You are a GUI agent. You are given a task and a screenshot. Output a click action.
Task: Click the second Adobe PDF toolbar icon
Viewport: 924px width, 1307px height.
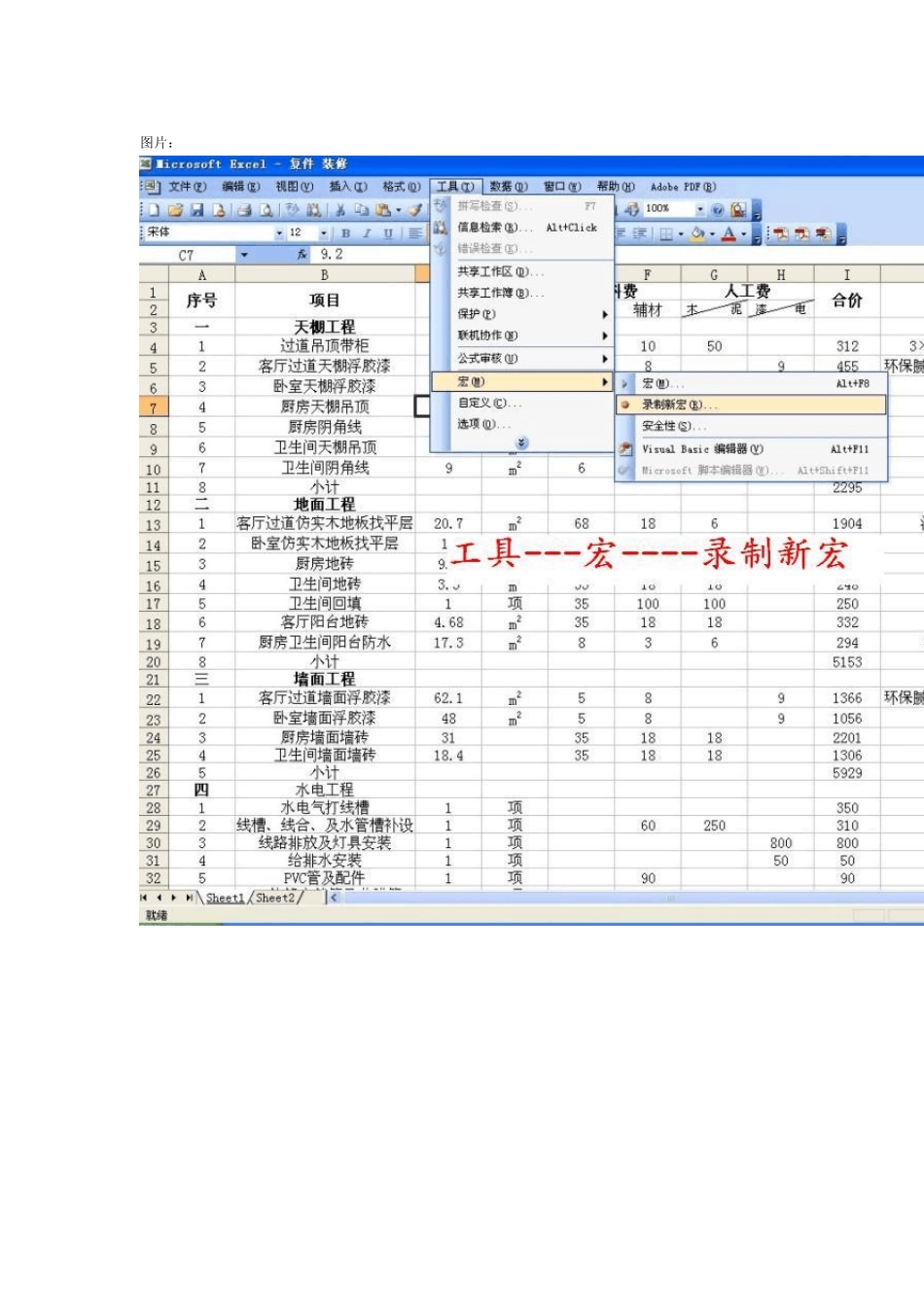click(802, 233)
